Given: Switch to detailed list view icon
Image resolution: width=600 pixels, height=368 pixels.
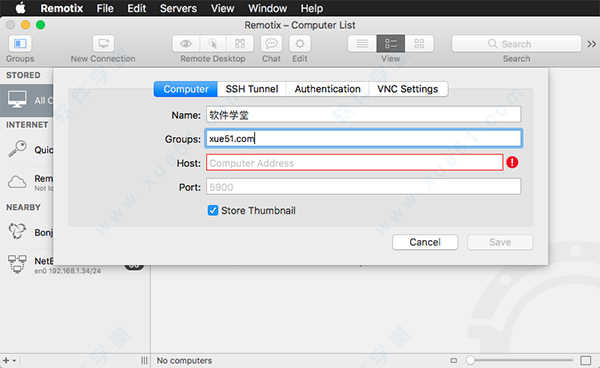Looking at the screenshot, I should [391, 44].
